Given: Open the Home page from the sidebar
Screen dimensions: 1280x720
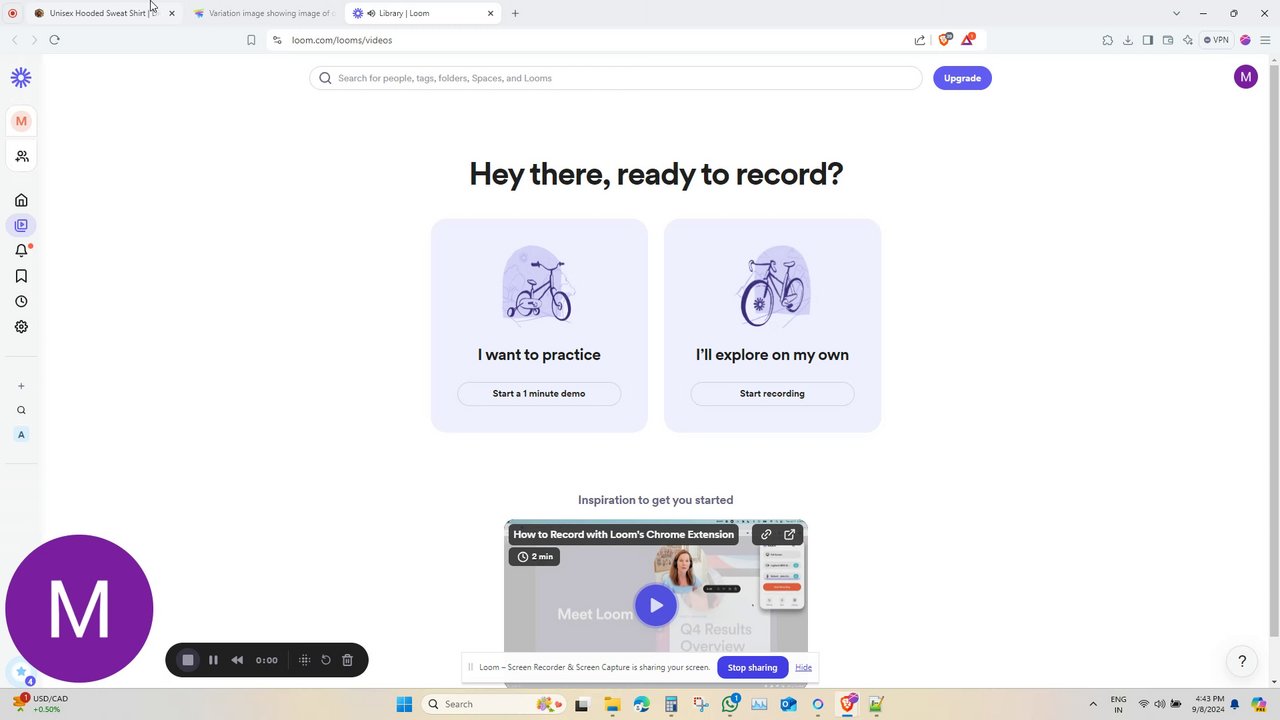Looking at the screenshot, I should pyautogui.click(x=21, y=200).
